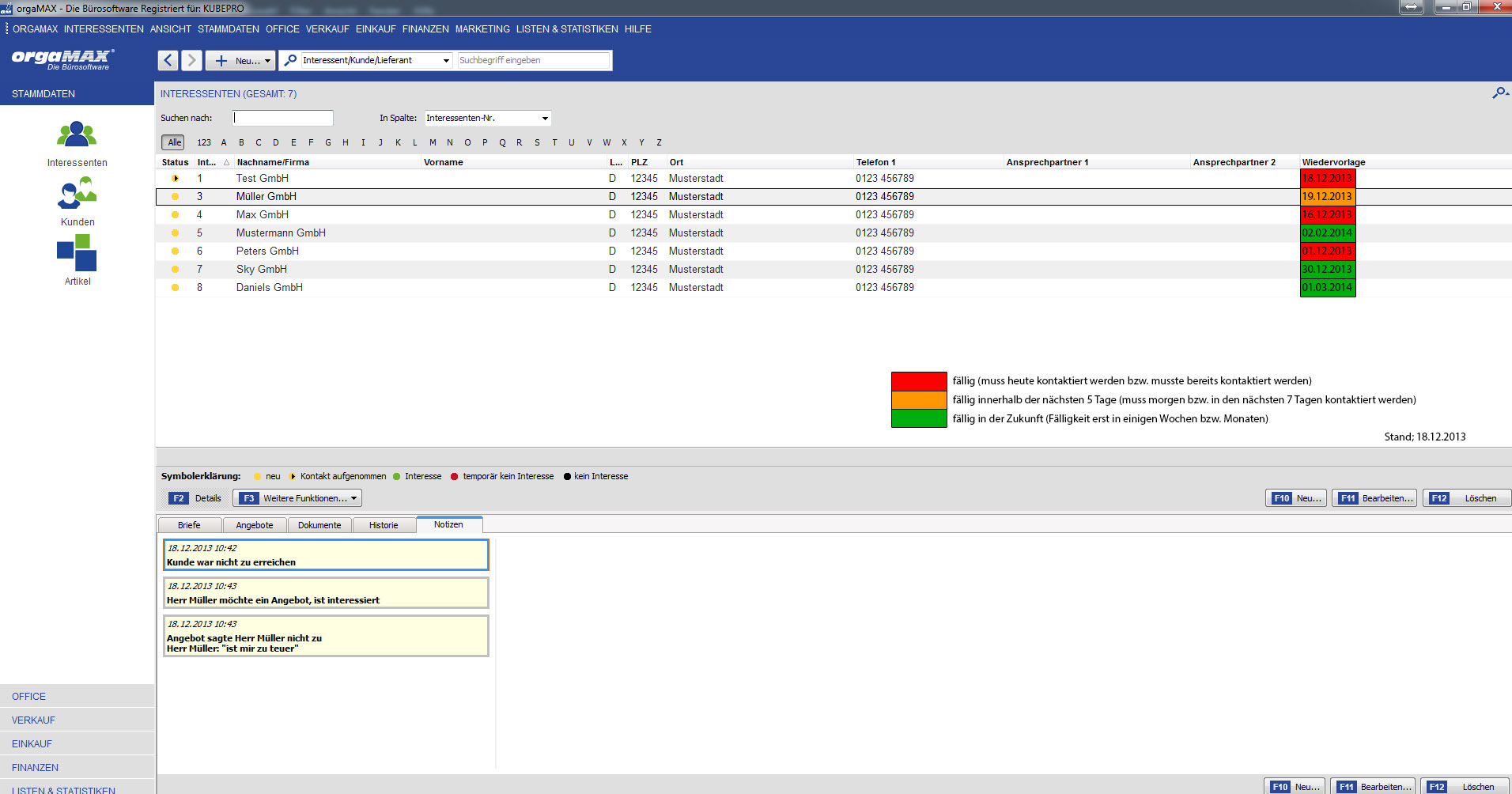The image size is (1512, 794).
Task: Open the note 'Kunde war nicht zu erreichen'
Action: click(x=326, y=554)
